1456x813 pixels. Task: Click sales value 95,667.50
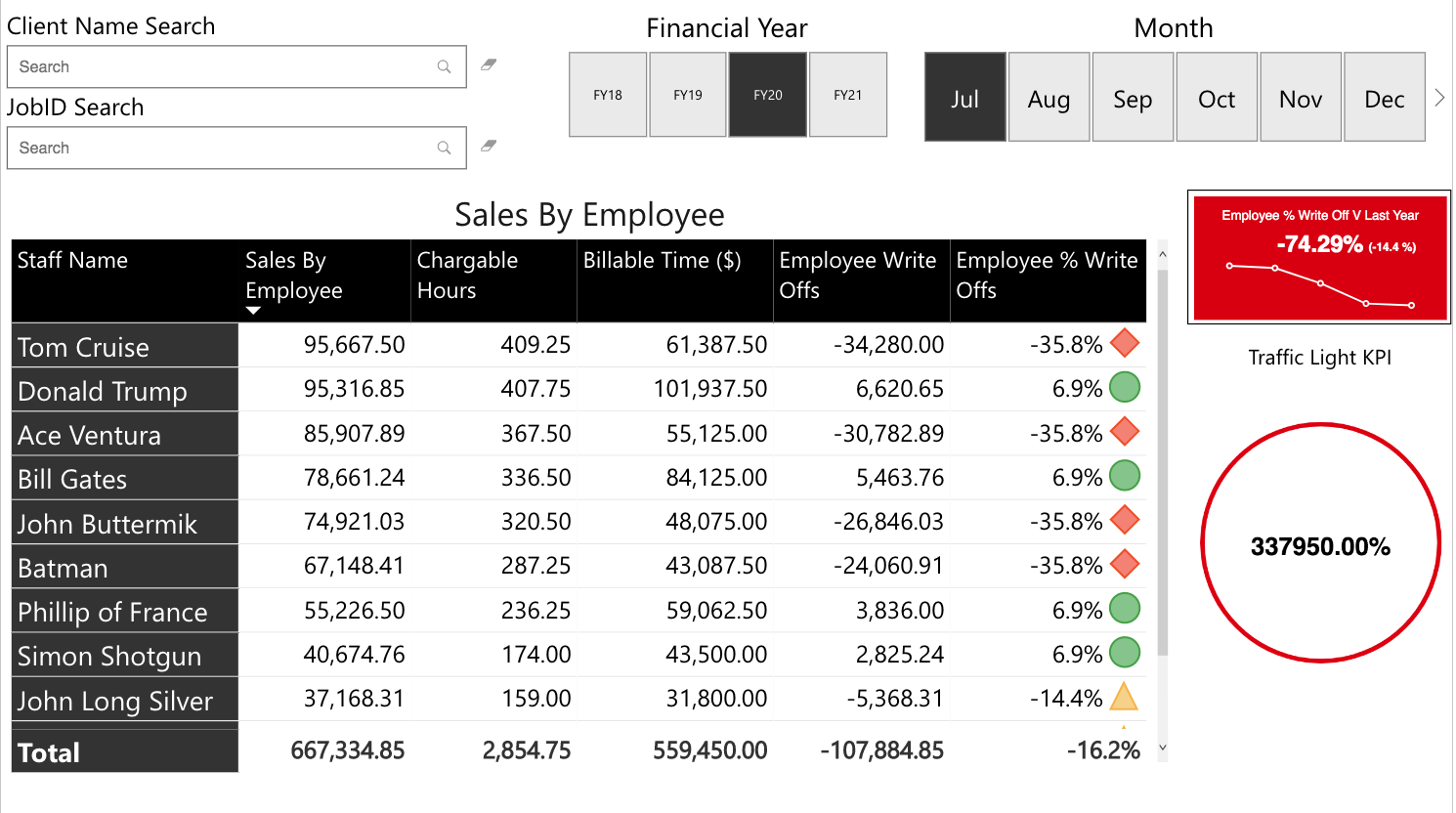click(354, 344)
